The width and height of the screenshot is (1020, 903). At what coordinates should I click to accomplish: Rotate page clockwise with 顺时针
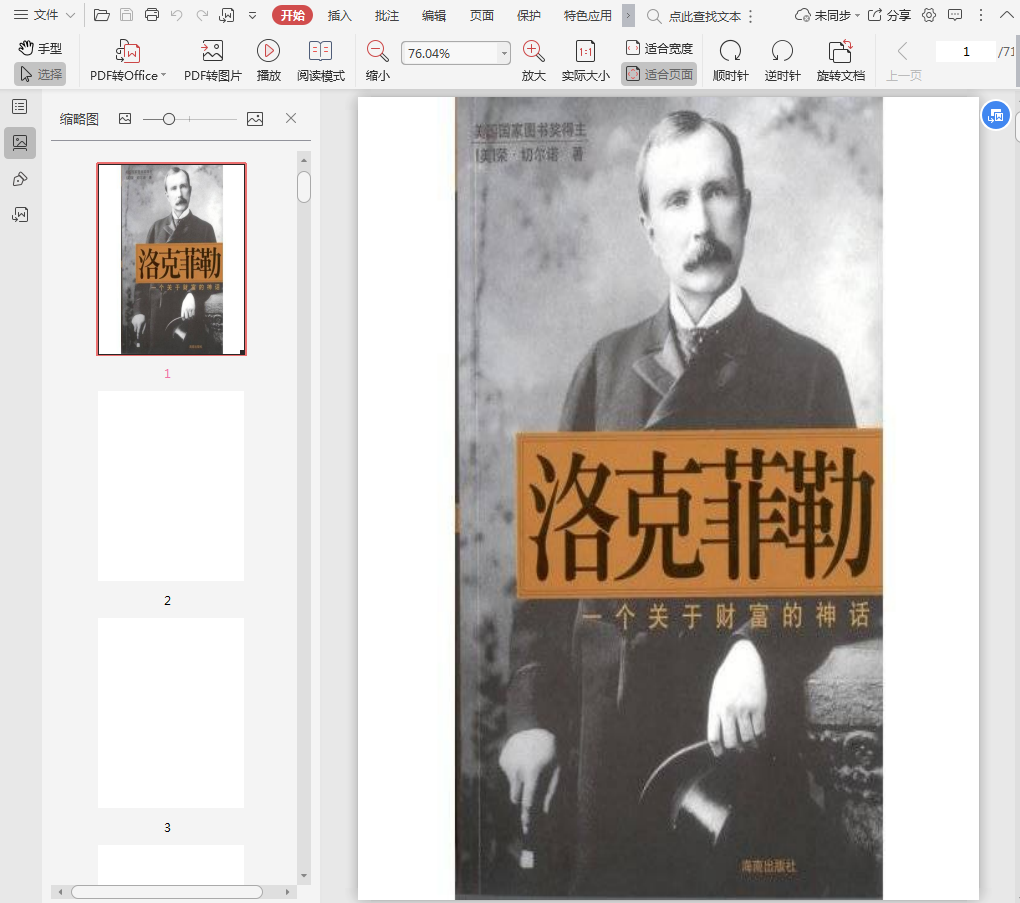coord(730,52)
